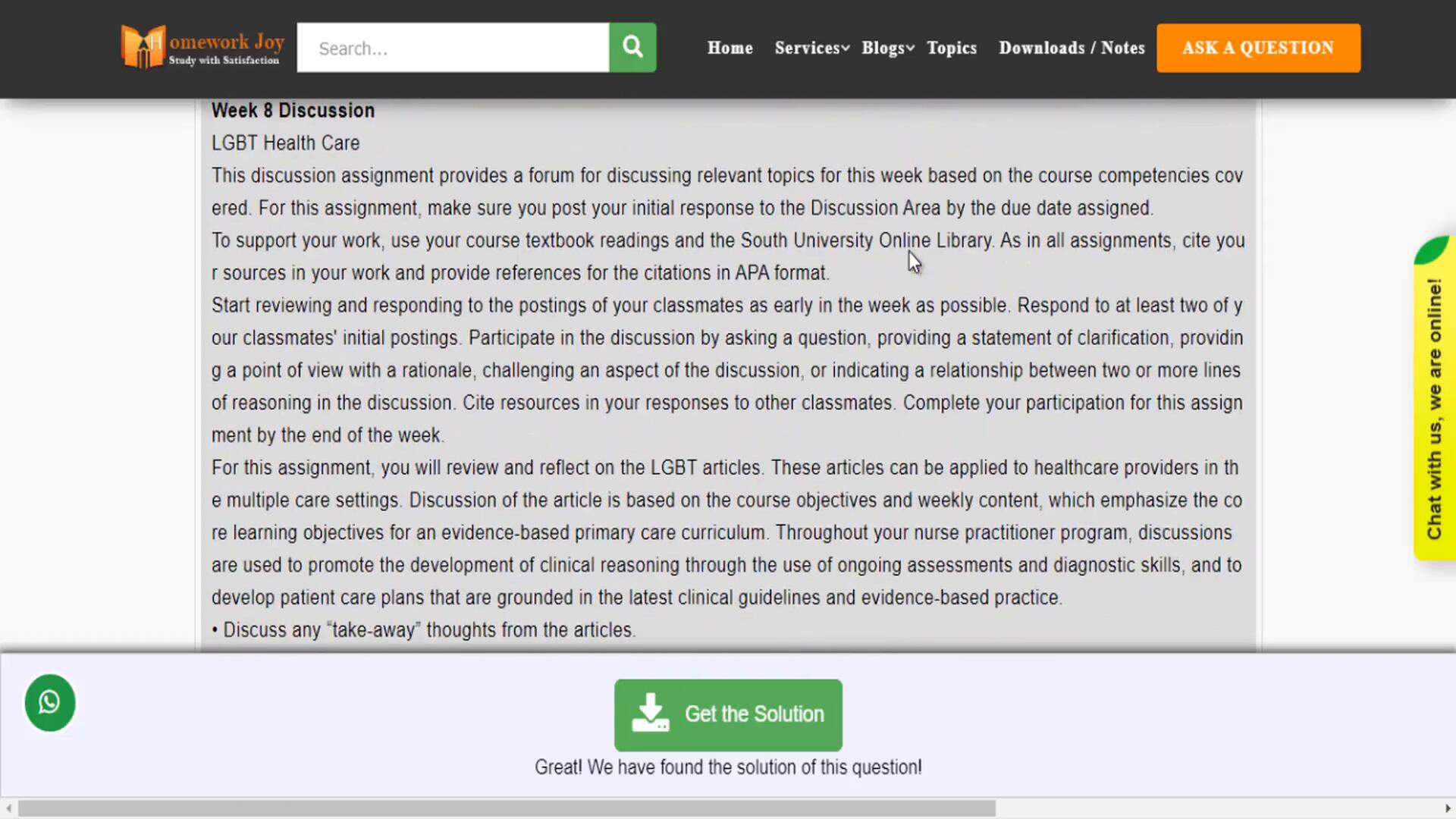Expand the Blogs dropdown menu
This screenshot has height=819, width=1456.
[x=887, y=48]
